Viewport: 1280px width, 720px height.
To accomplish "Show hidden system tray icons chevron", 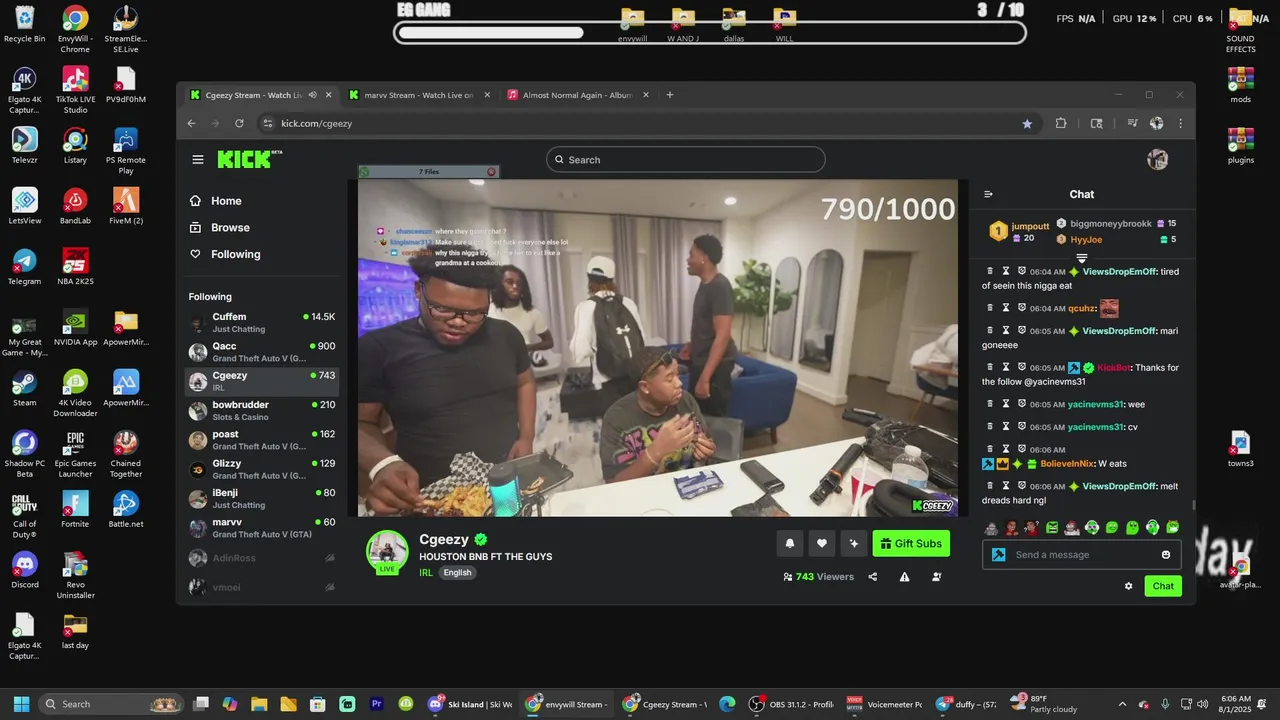I will (x=1122, y=704).
